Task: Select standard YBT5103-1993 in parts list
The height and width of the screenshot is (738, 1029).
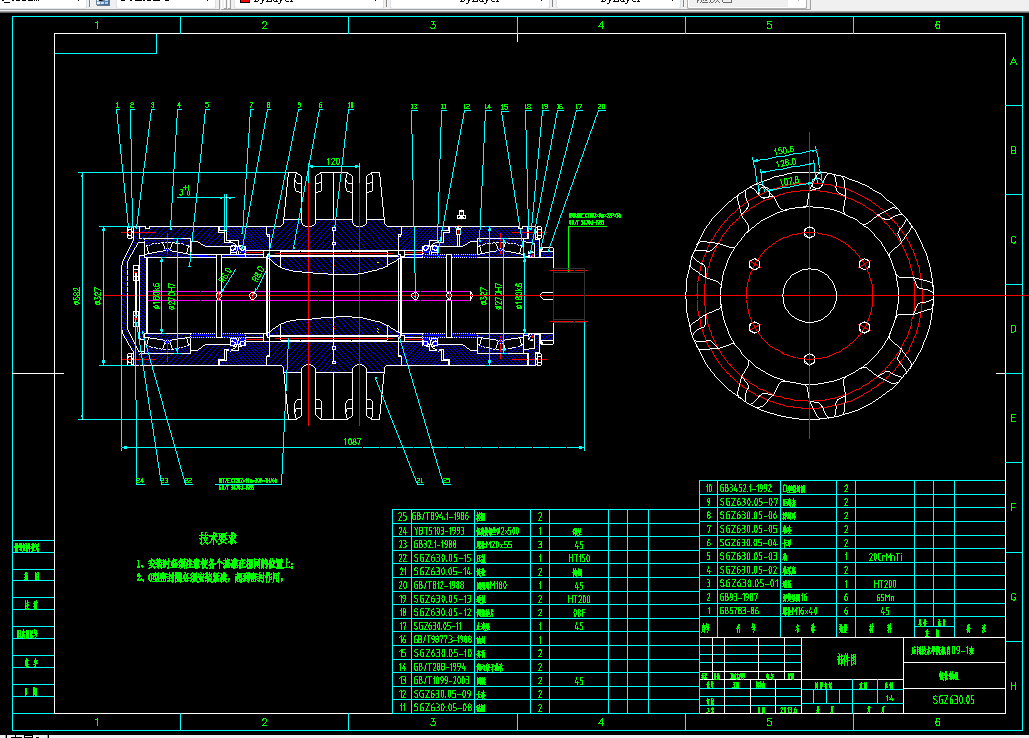Action: [439, 531]
